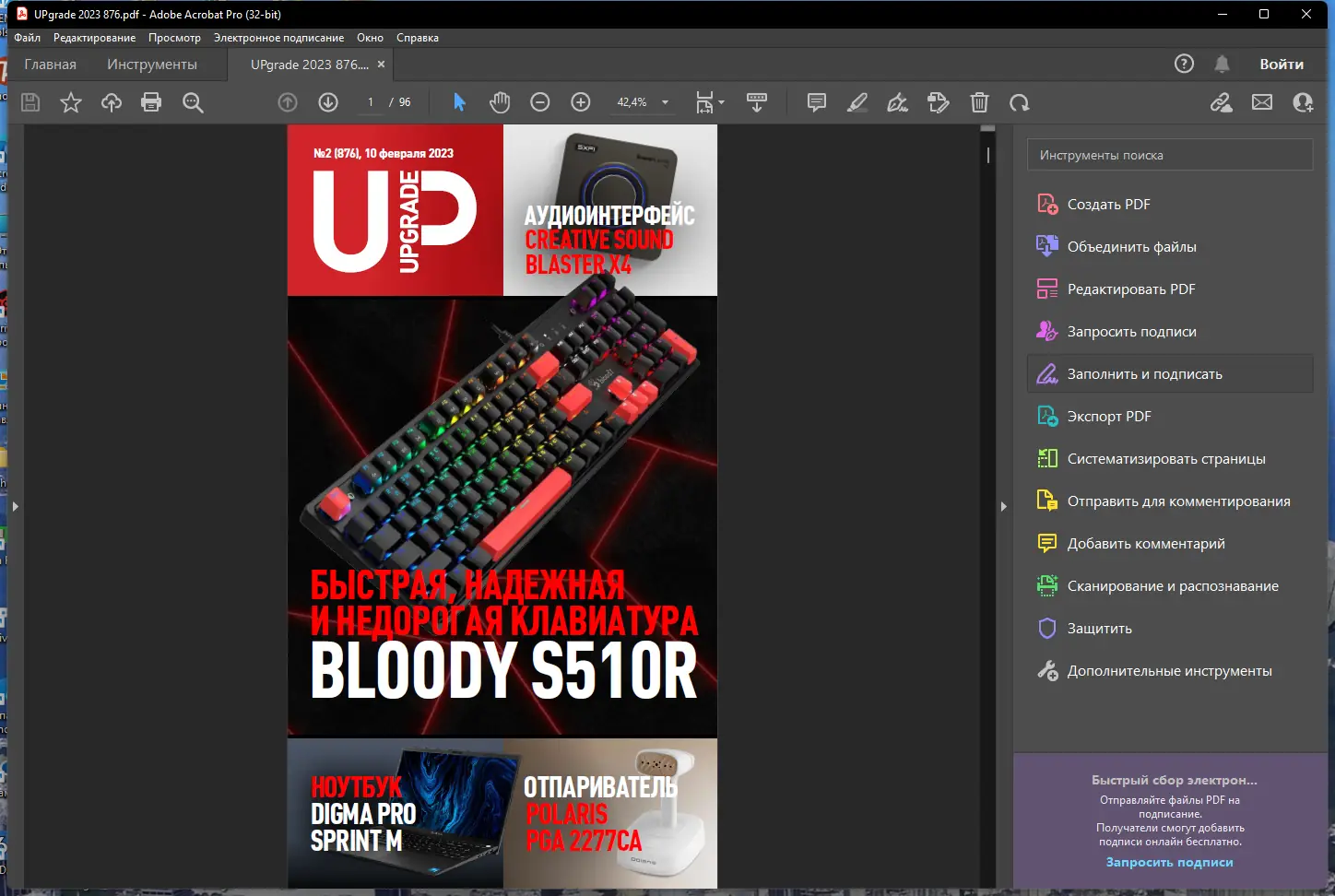Activate the hand pan tool

click(x=500, y=102)
